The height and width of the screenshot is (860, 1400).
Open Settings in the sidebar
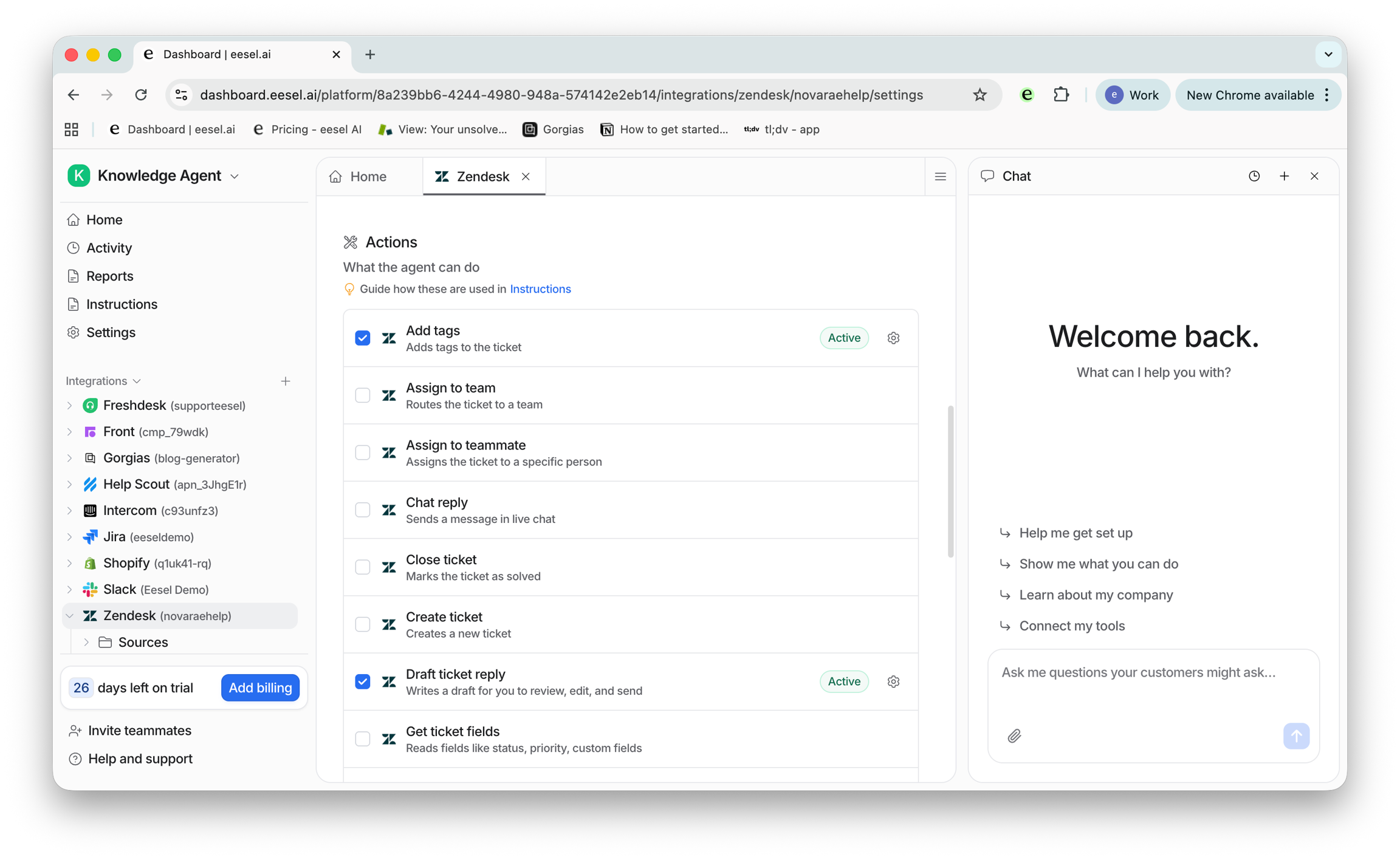pos(111,332)
